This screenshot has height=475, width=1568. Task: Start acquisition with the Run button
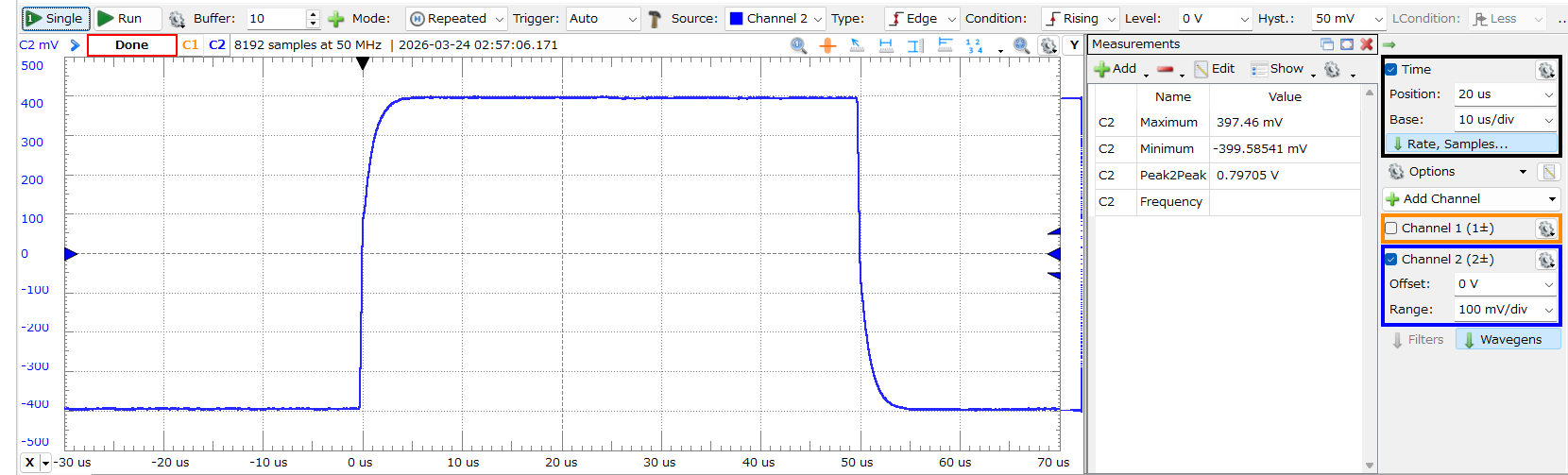[120, 18]
